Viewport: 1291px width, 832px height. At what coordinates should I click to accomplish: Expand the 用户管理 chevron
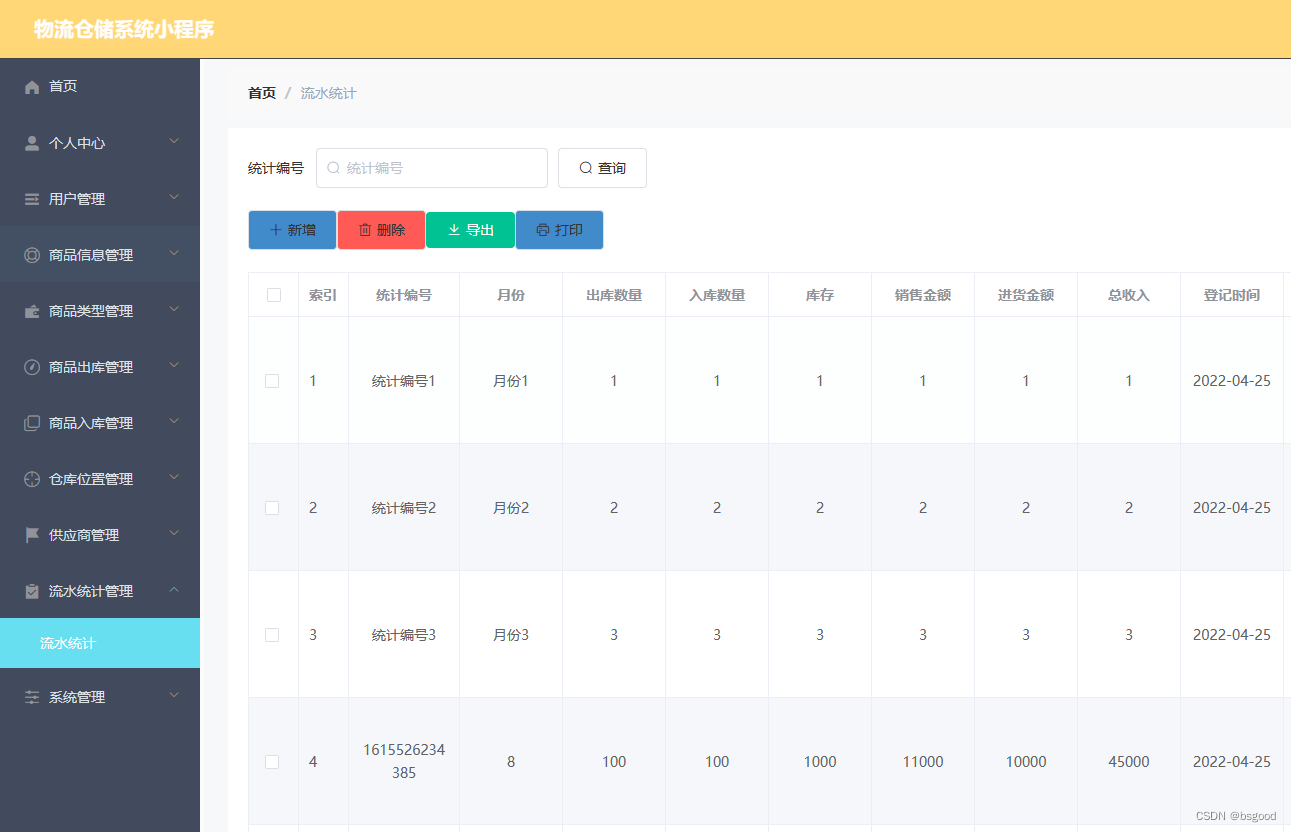pos(174,198)
